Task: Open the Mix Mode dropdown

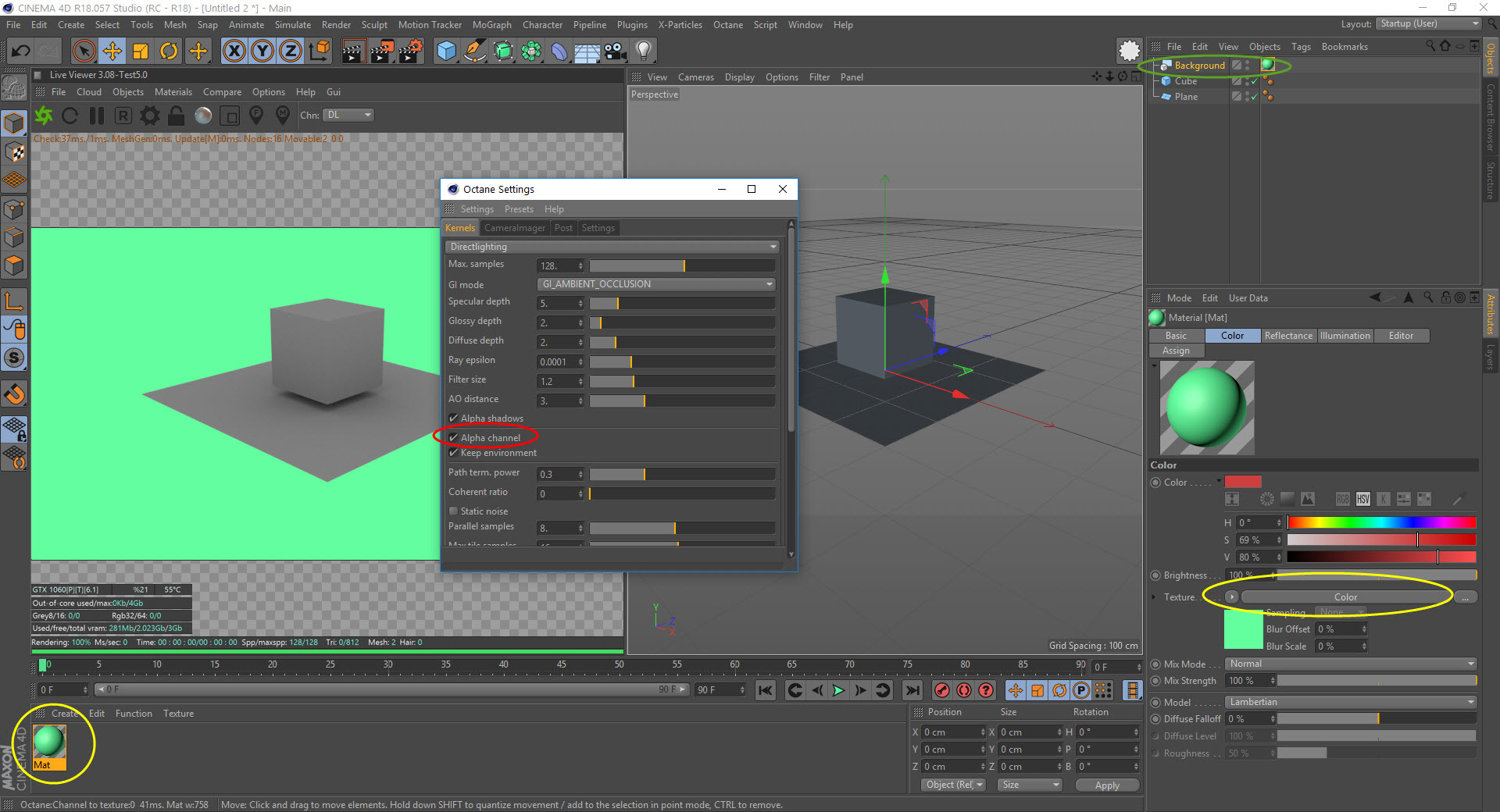Action: coord(1351,664)
